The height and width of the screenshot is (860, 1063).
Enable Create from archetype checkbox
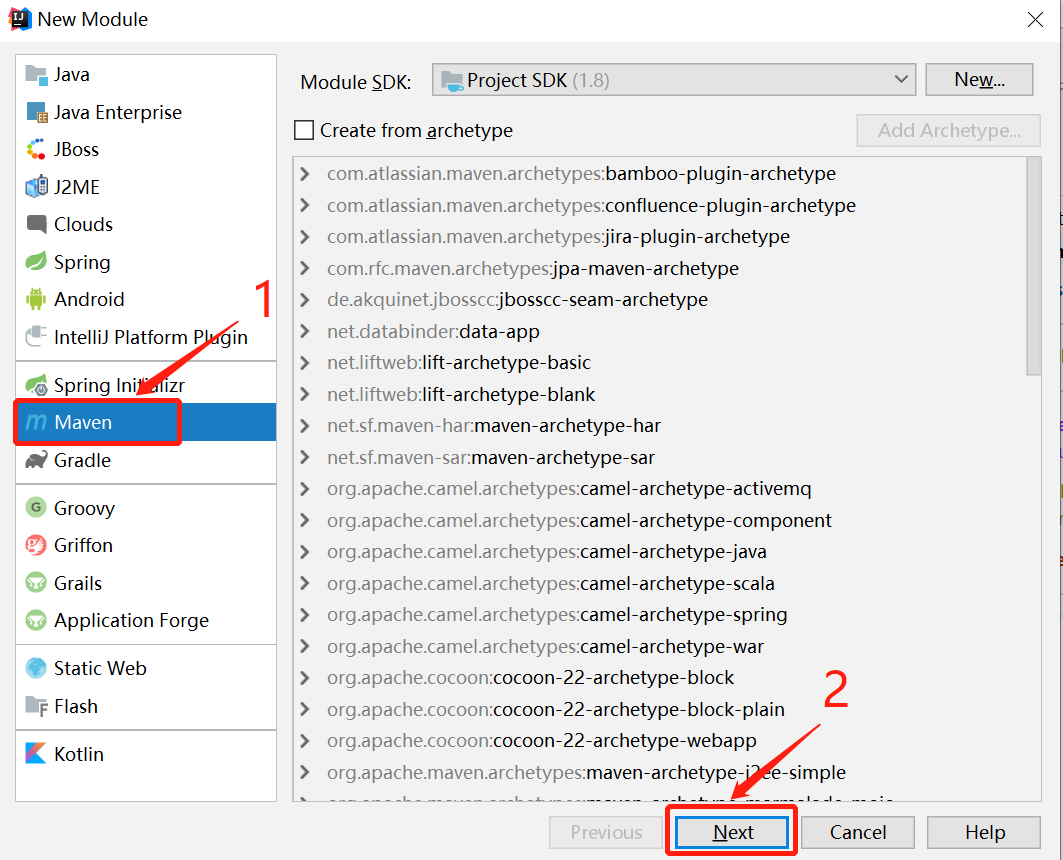[x=304, y=130]
